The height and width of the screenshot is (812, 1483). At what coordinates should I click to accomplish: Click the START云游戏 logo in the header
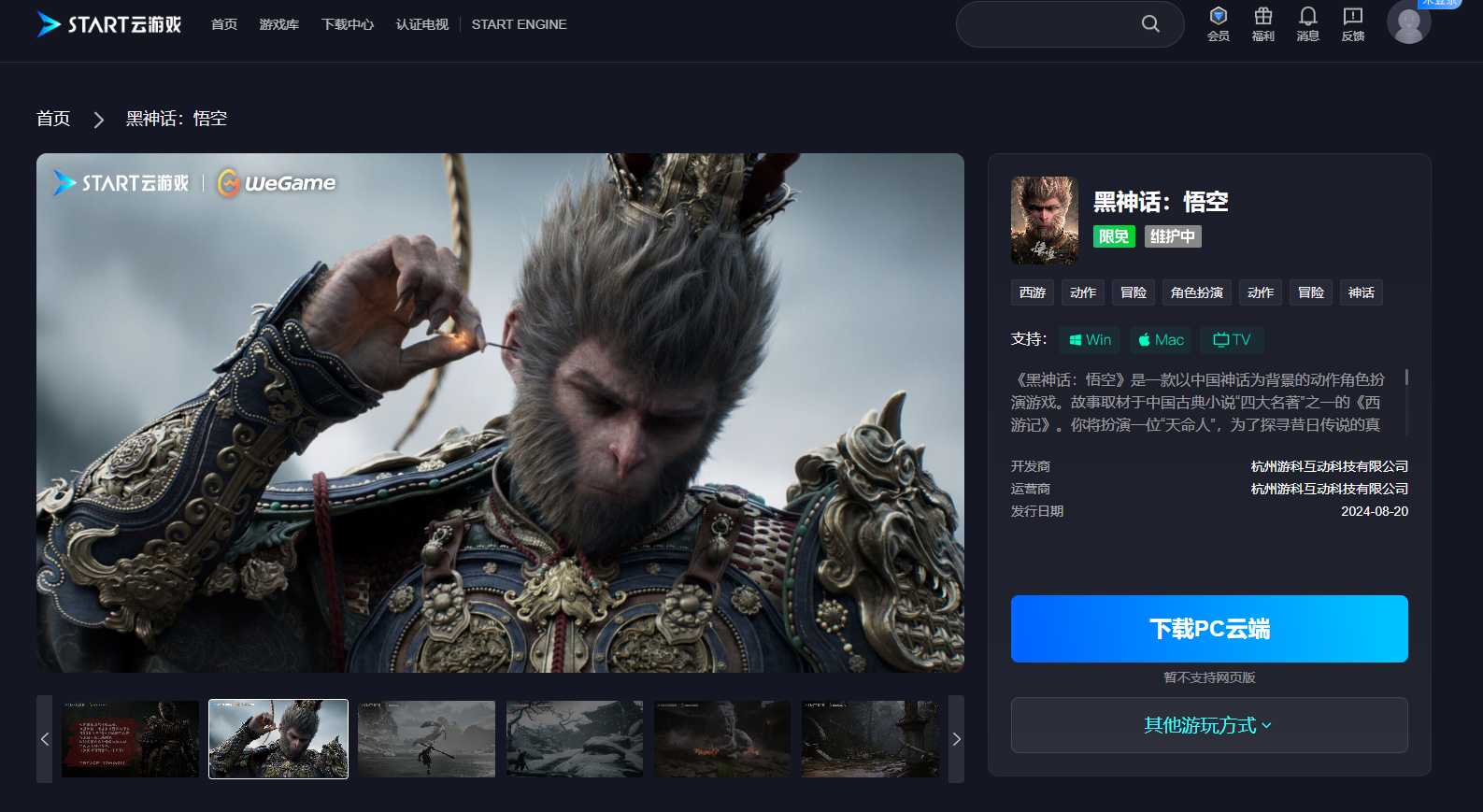tap(108, 24)
